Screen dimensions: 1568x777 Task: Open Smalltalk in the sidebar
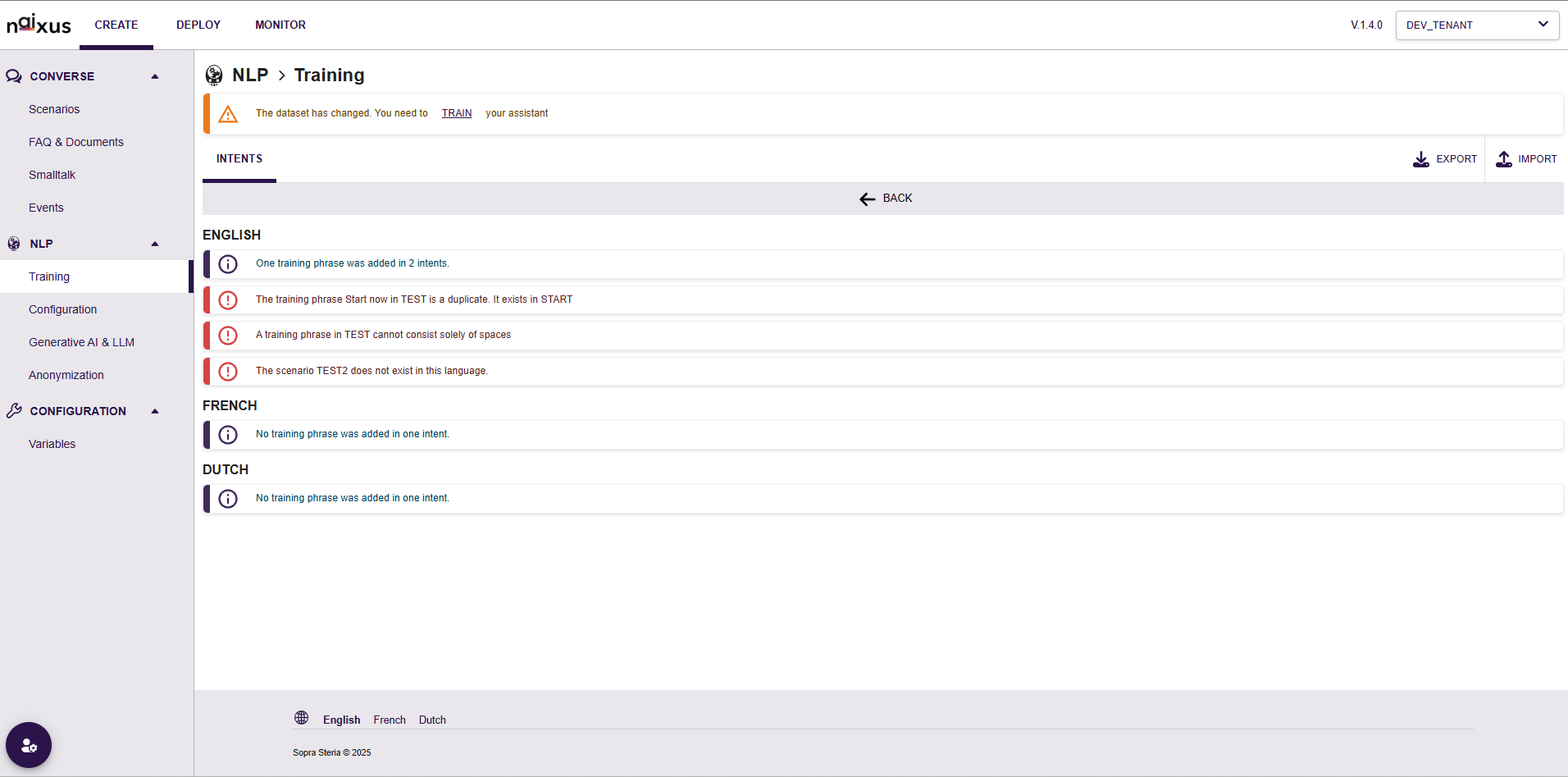(x=52, y=175)
